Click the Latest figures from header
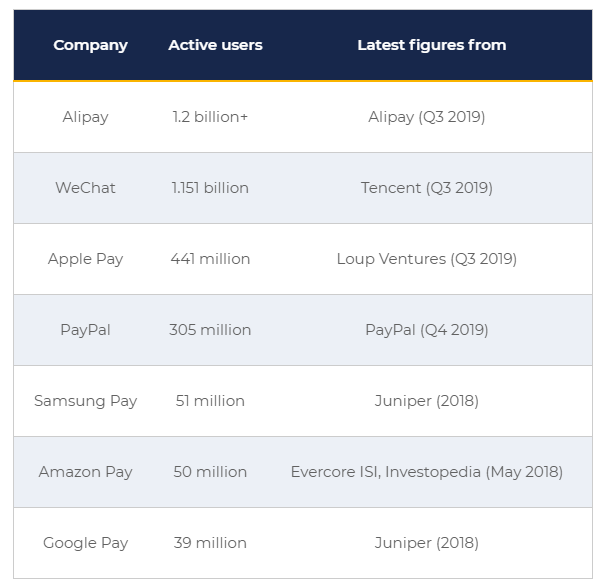Screen dimensions: 599x588 (x=432, y=45)
